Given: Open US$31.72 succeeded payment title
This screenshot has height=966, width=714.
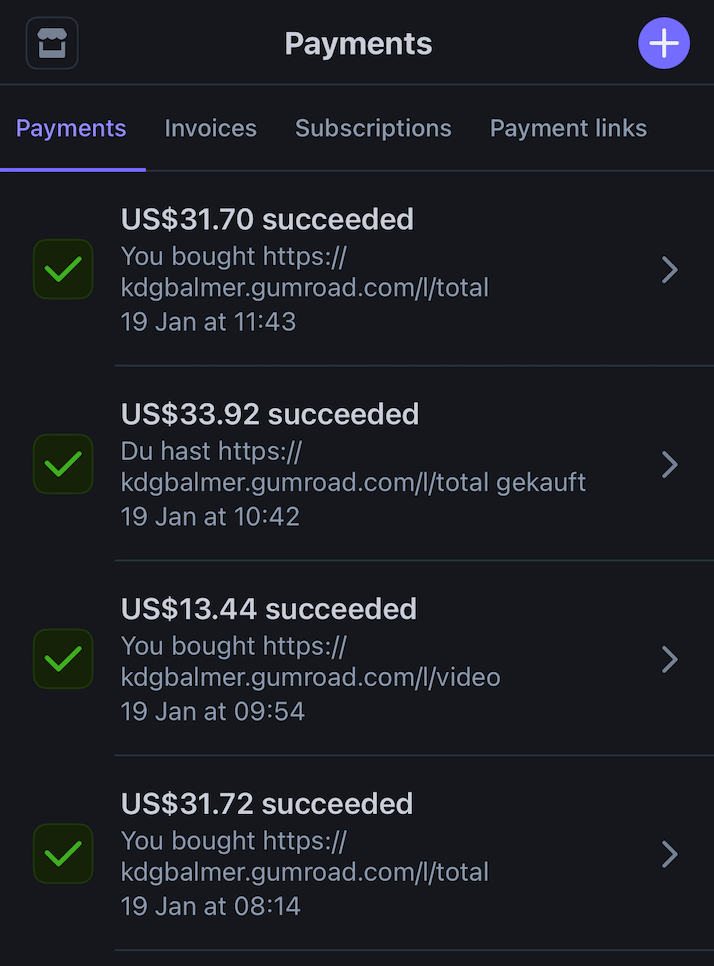Looking at the screenshot, I should [267, 804].
